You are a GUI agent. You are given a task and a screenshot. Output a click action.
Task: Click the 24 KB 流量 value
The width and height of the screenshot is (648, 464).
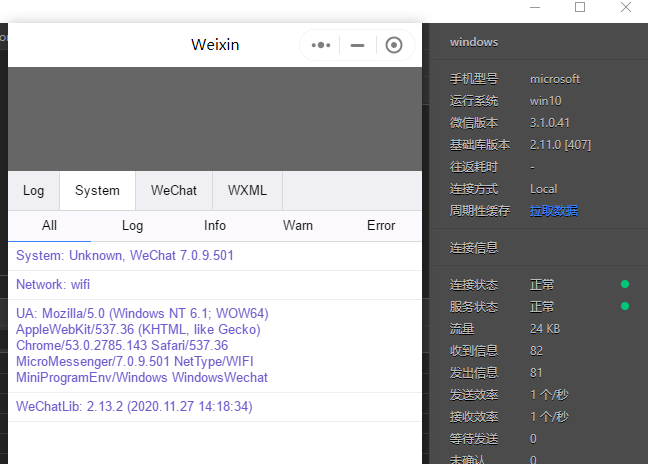tap(545, 329)
